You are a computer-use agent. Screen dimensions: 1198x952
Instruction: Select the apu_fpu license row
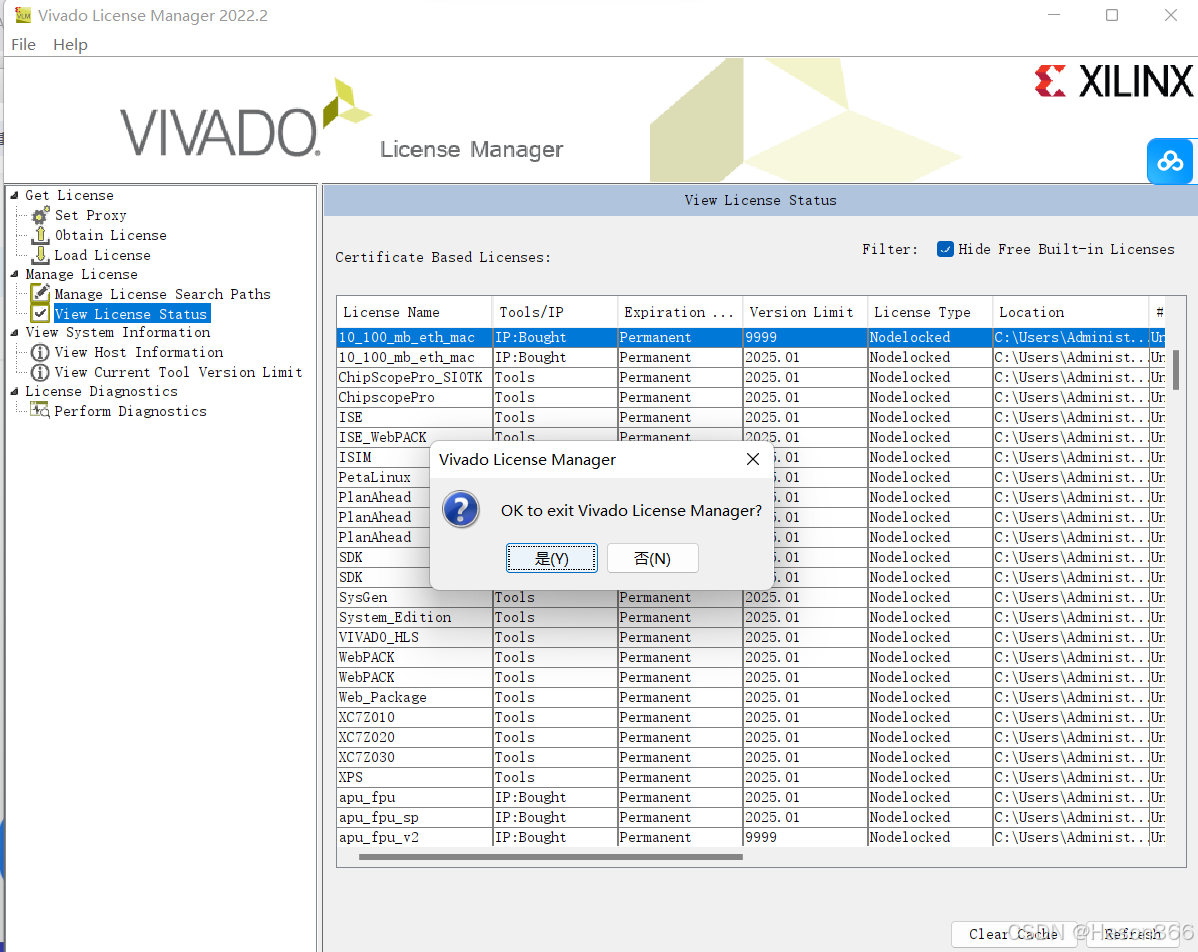coord(751,798)
